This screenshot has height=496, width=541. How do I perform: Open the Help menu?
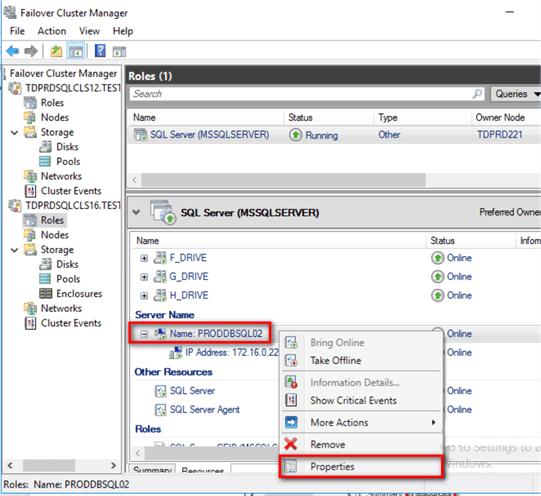[x=123, y=31]
